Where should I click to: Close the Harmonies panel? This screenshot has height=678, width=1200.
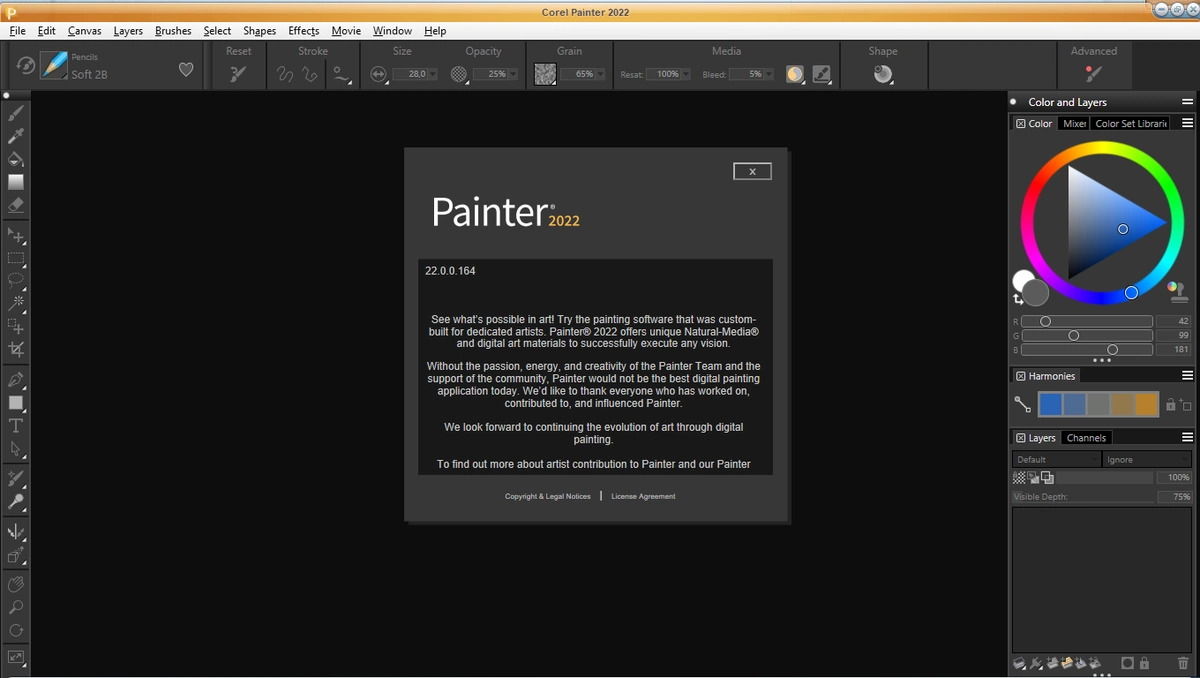[x=1020, y=376]
